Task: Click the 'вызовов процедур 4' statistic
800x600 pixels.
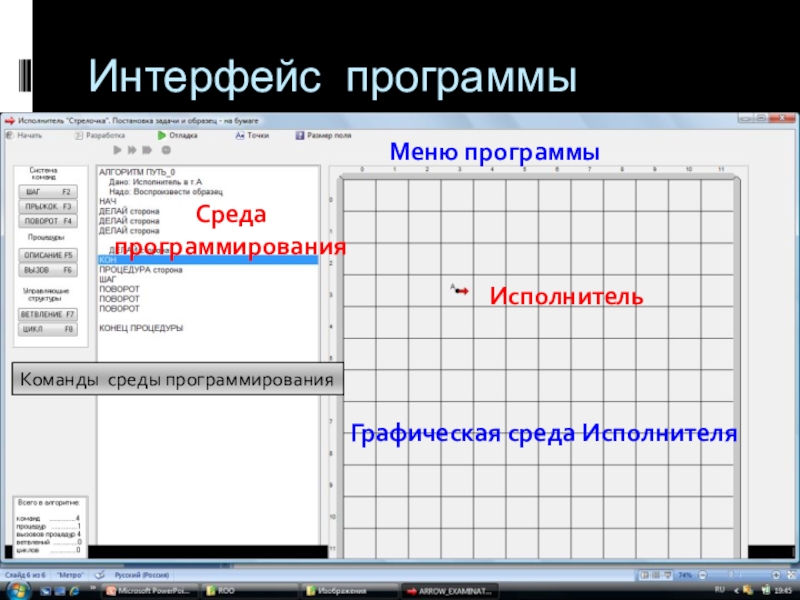Action: tap(48, 534)
